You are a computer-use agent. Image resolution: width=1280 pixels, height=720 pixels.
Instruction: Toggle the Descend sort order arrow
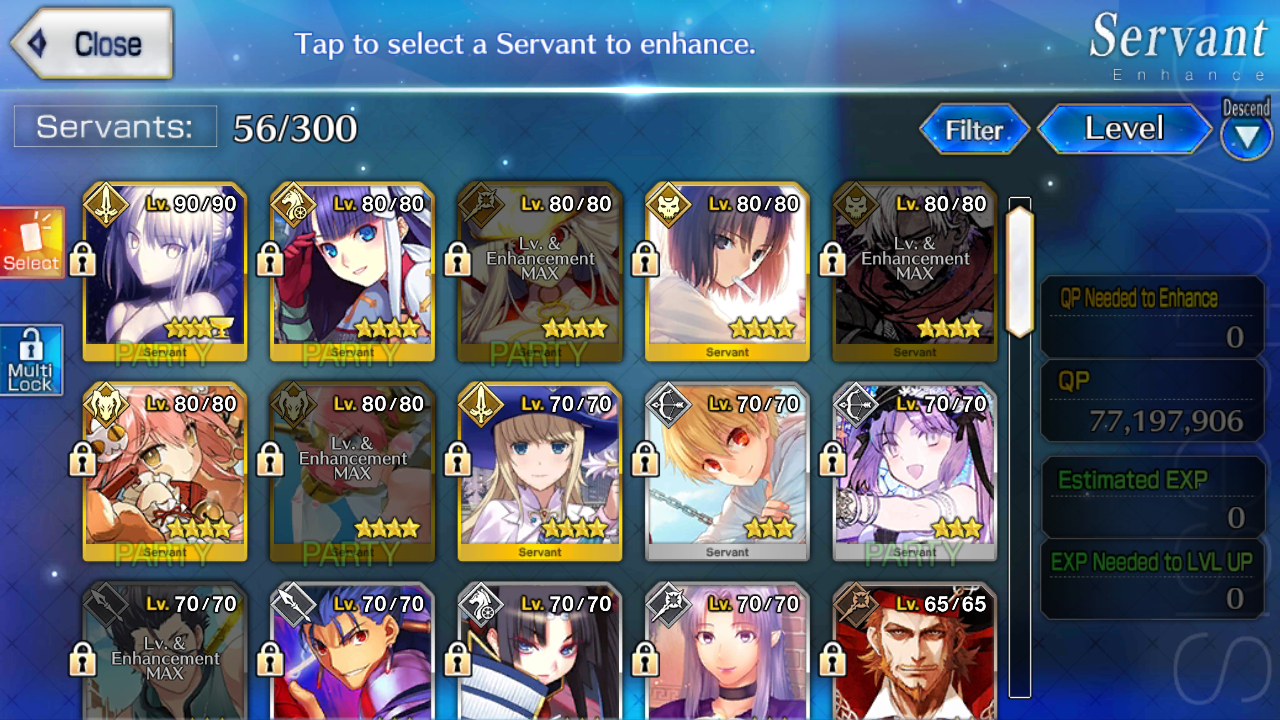1247,137
